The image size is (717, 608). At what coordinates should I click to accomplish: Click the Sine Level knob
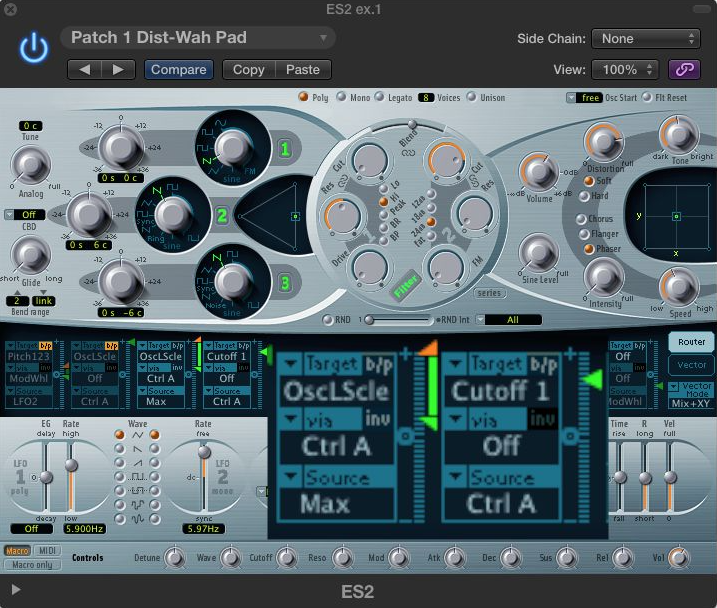tap(540, 253)
